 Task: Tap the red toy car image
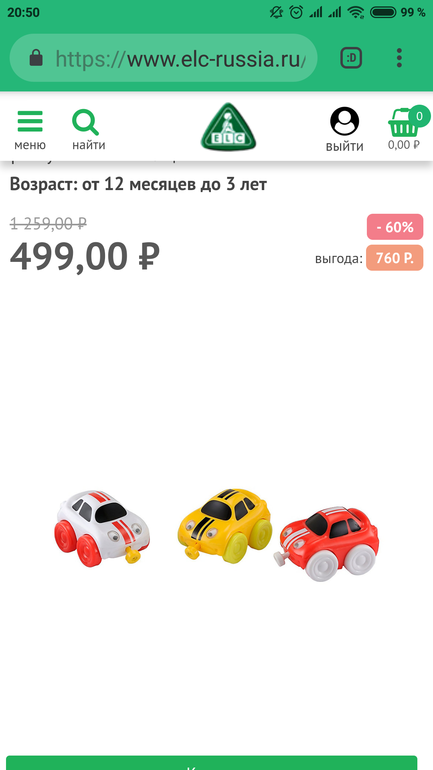coord(326,544)
